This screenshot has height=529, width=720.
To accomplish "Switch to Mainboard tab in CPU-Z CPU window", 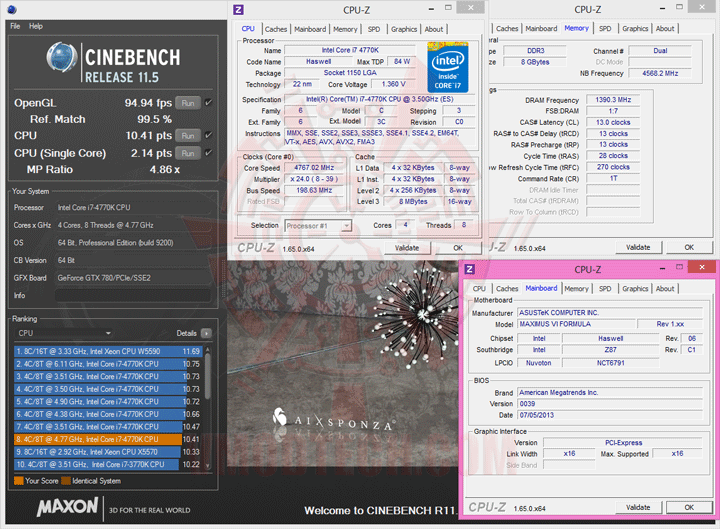I will coord(310,29).
